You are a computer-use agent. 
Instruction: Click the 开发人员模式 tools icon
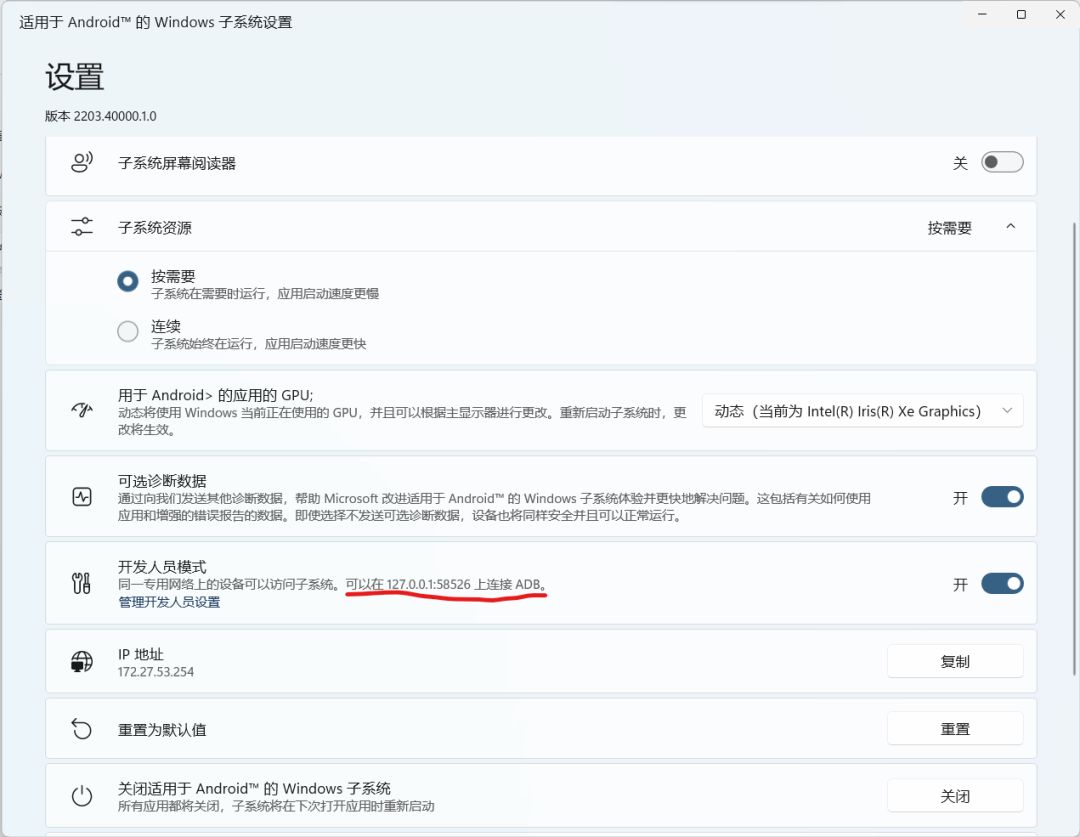pos(81,583)
